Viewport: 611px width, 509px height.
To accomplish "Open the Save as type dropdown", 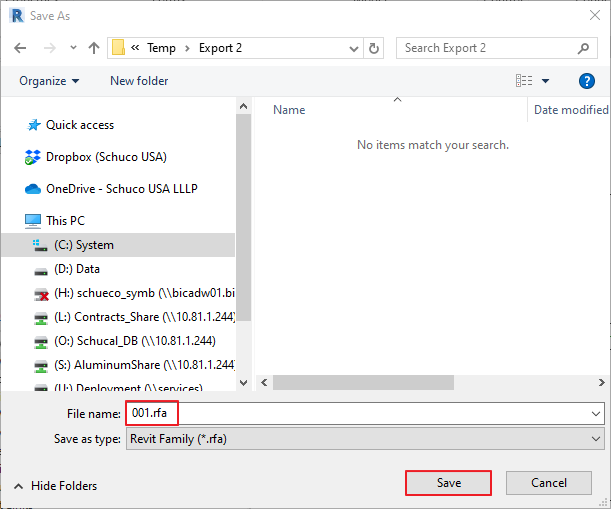I will (364, 439).
